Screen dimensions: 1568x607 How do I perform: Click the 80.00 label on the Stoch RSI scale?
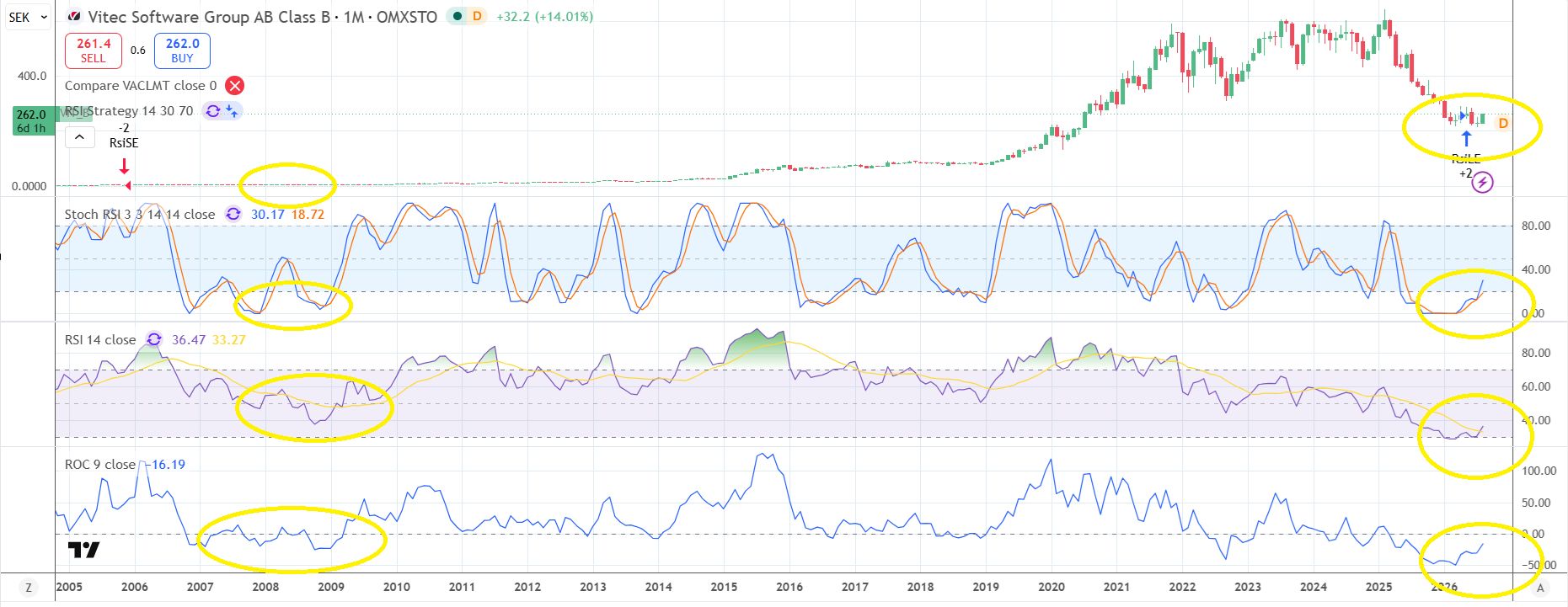(1536, 226)
